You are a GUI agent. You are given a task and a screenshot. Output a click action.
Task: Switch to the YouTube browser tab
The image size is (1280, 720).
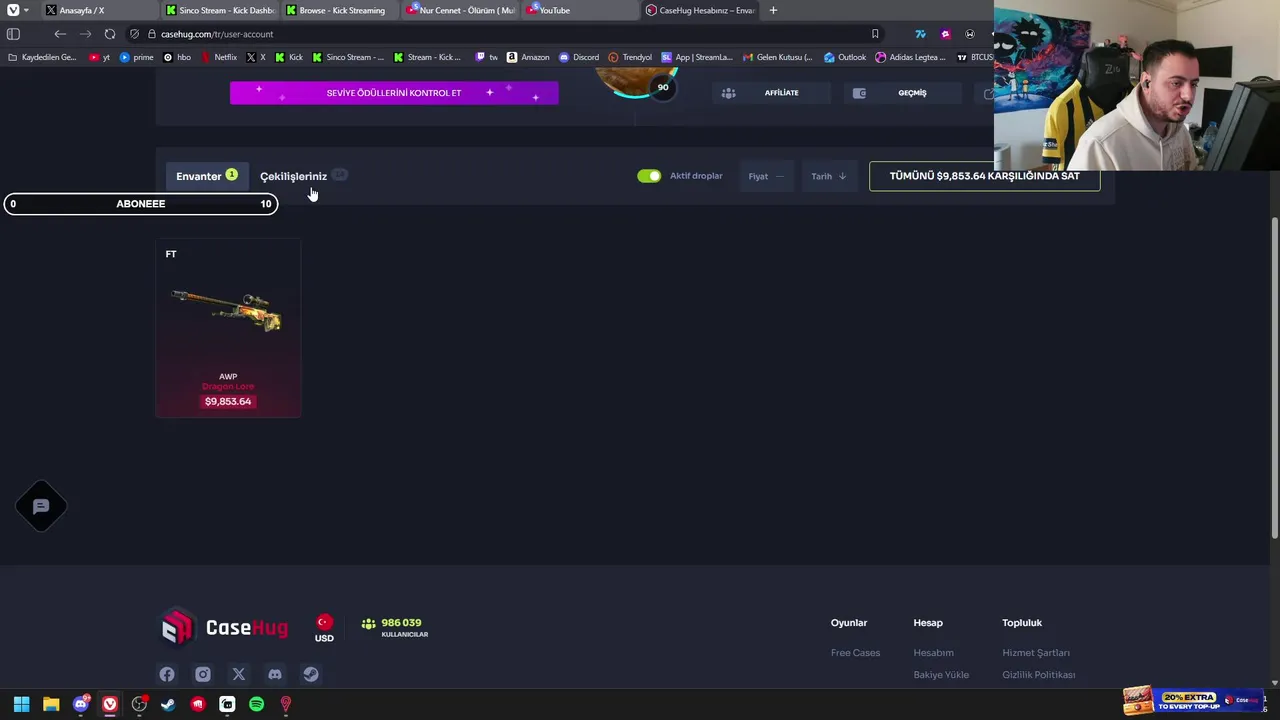580,10
